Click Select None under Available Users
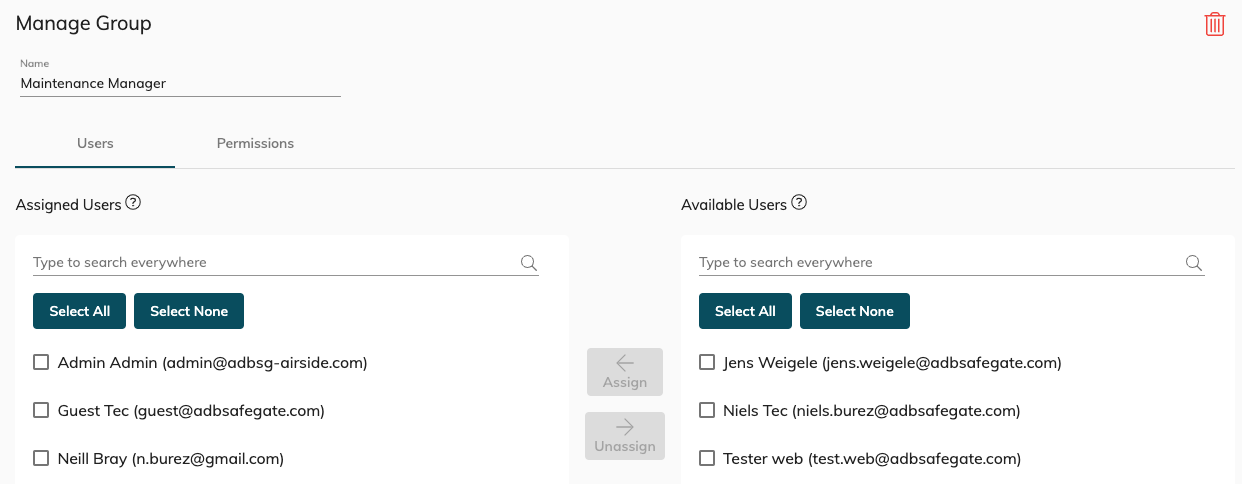The width and height of the screenshot is (1242, 484). [x=854, y=311]
